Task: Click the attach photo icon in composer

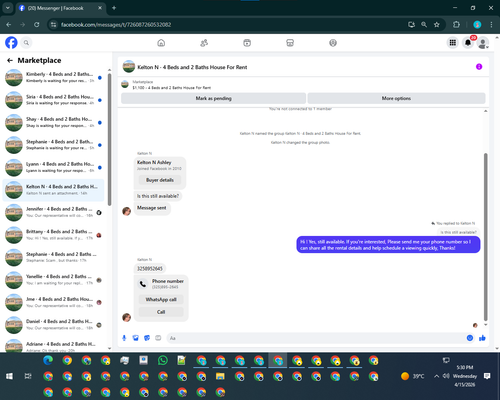Action: click(x=136, y=338)
